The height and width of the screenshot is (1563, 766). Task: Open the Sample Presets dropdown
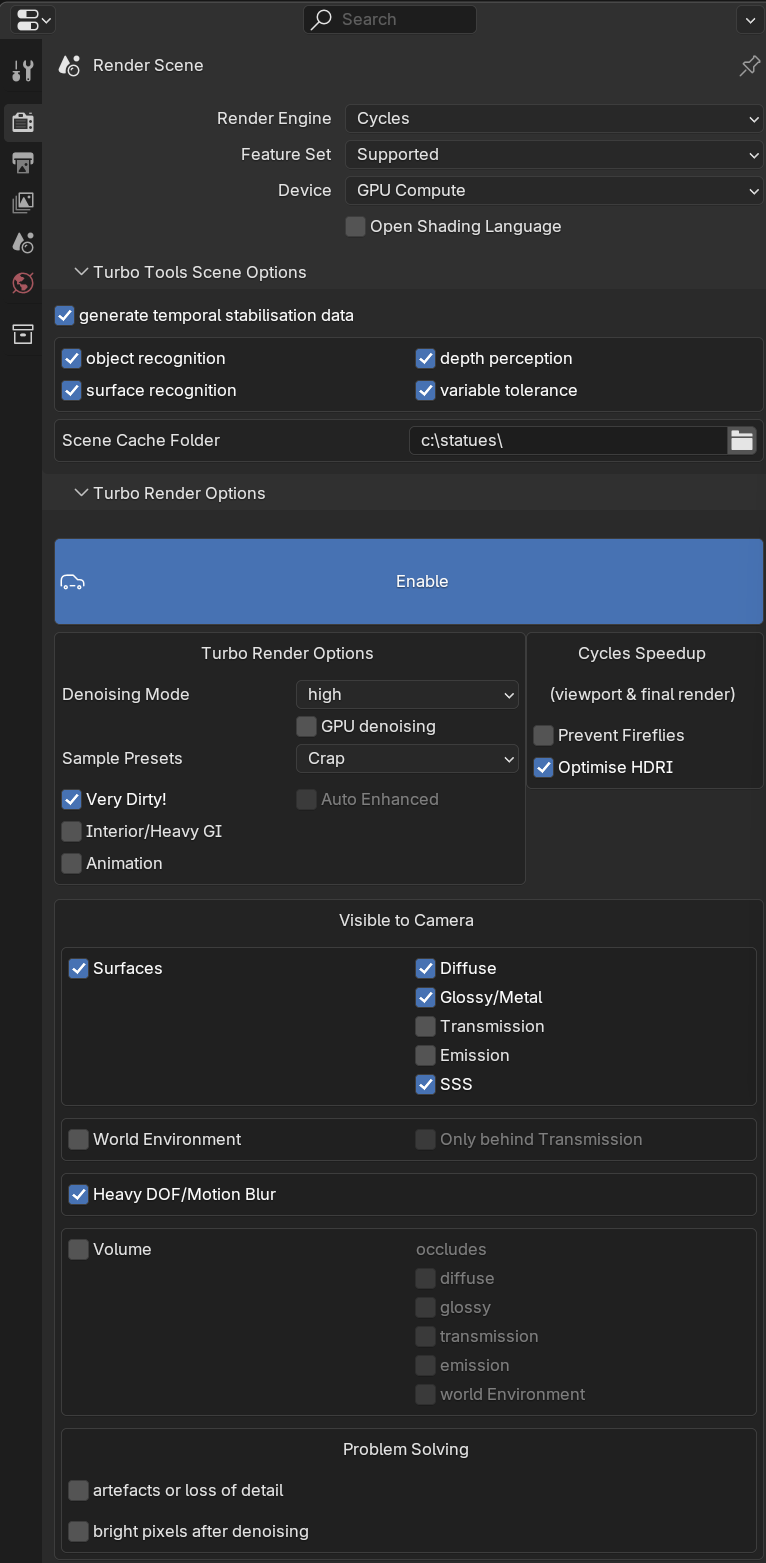[407, 758]
